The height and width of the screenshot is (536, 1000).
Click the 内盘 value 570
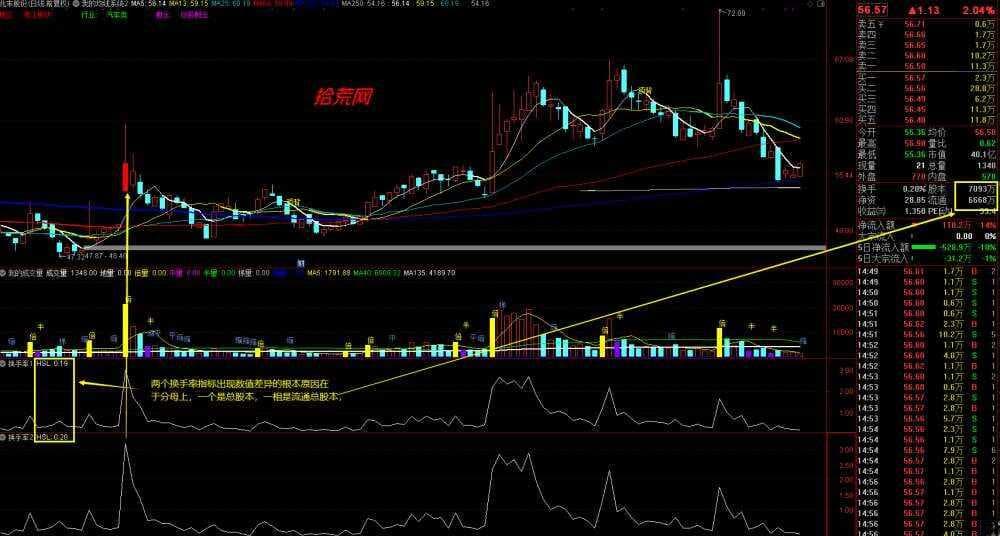click(x=989, y=175)
